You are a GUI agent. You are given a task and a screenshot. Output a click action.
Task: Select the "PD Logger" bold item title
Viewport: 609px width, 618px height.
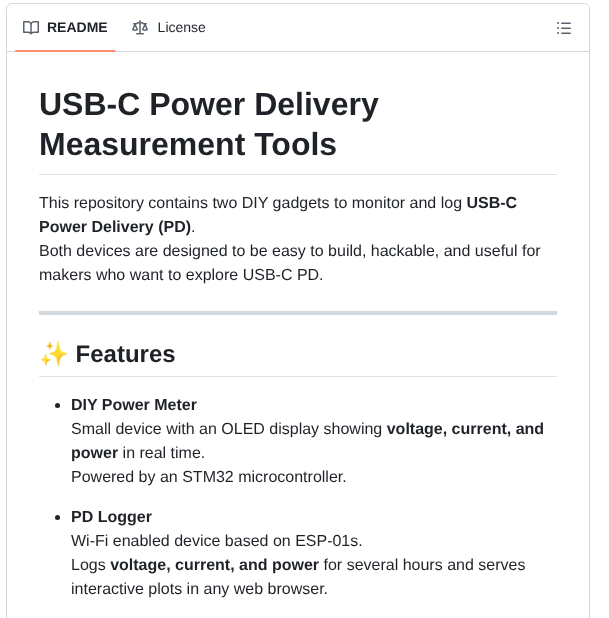coord(111,517)
